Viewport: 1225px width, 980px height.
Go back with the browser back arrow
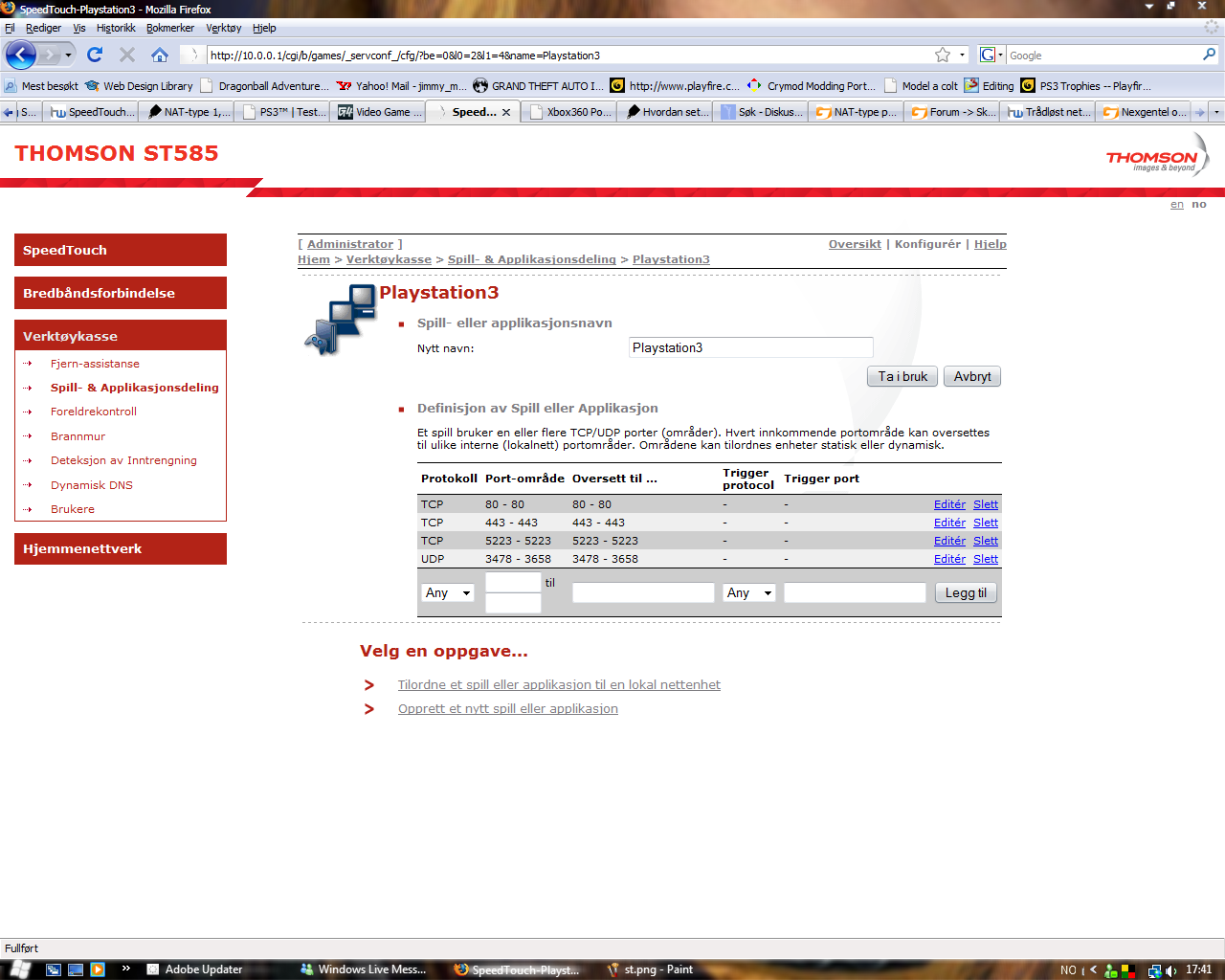coord(20,55)
